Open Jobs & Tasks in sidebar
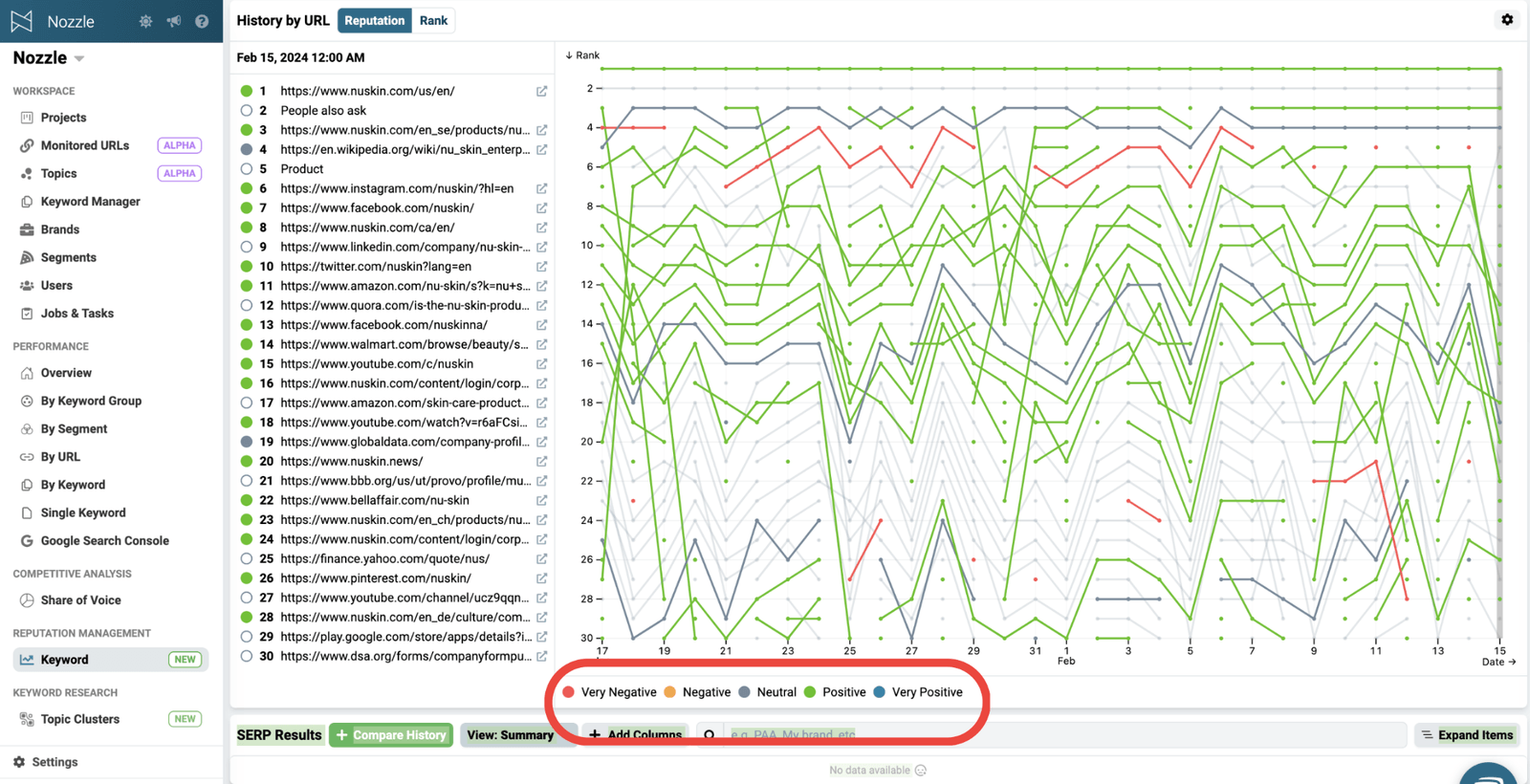 [76, 314]
